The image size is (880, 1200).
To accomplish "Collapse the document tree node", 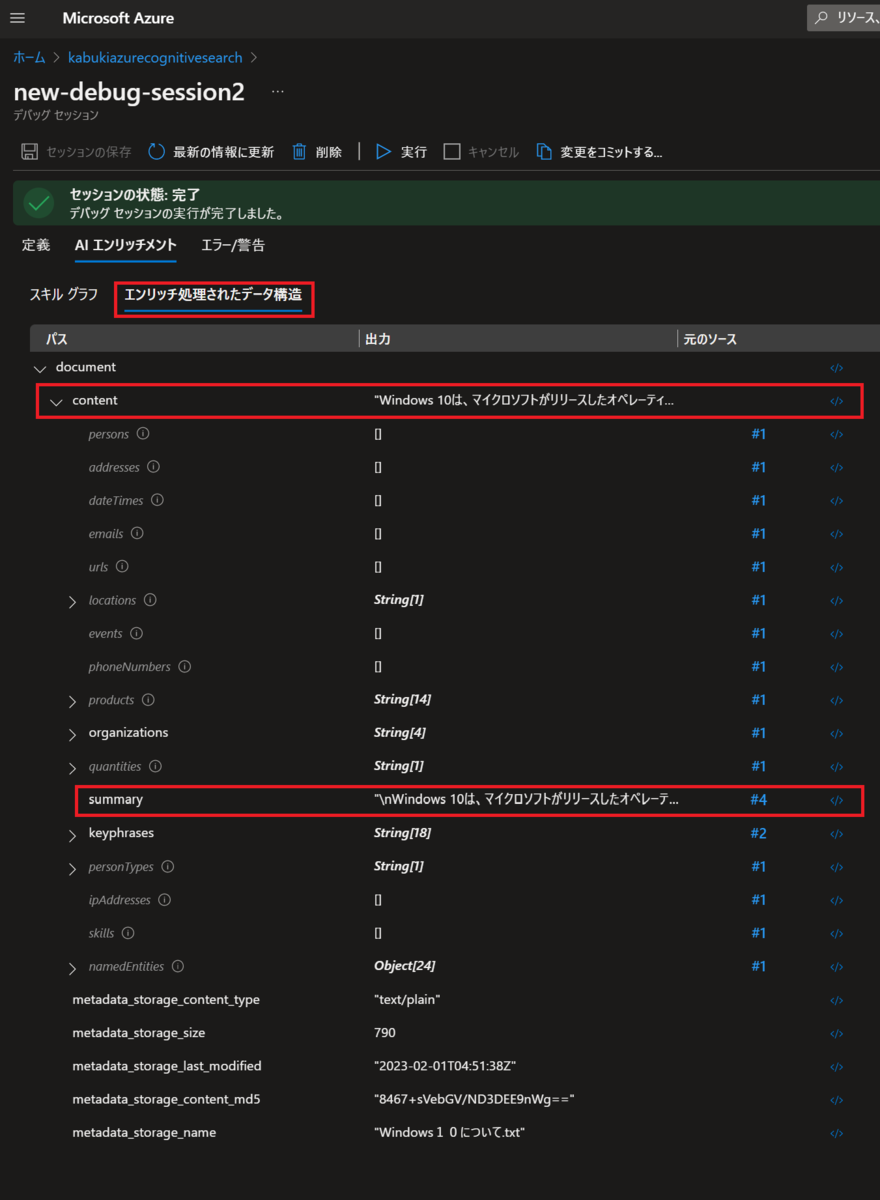I will coord(39,367).
